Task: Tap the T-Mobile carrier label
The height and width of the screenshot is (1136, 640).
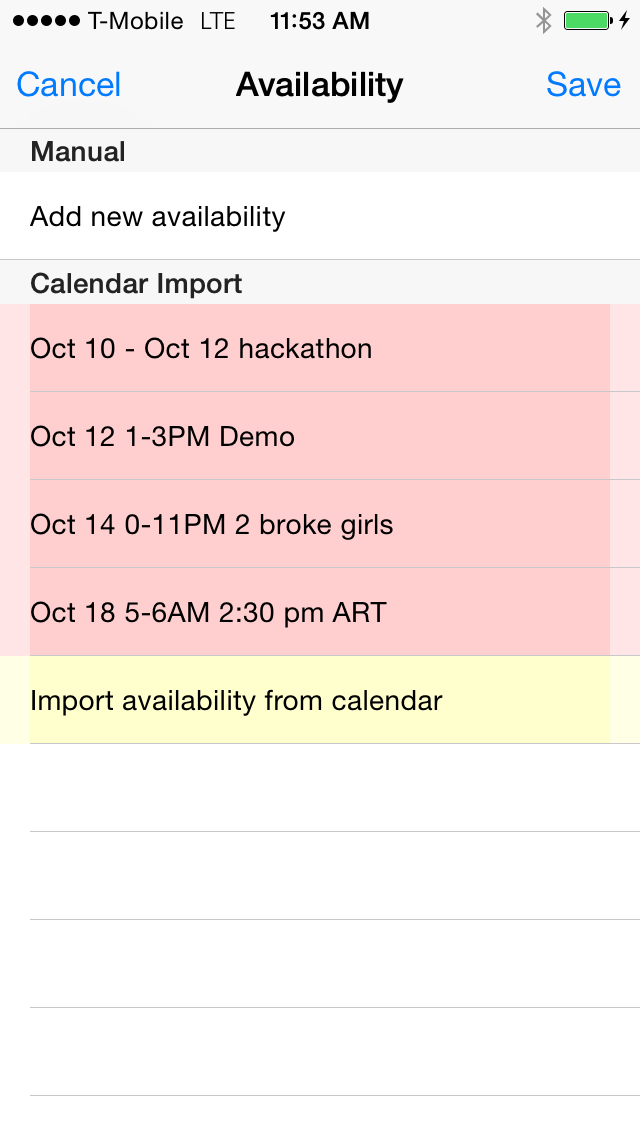Action: tap(136, 21)
